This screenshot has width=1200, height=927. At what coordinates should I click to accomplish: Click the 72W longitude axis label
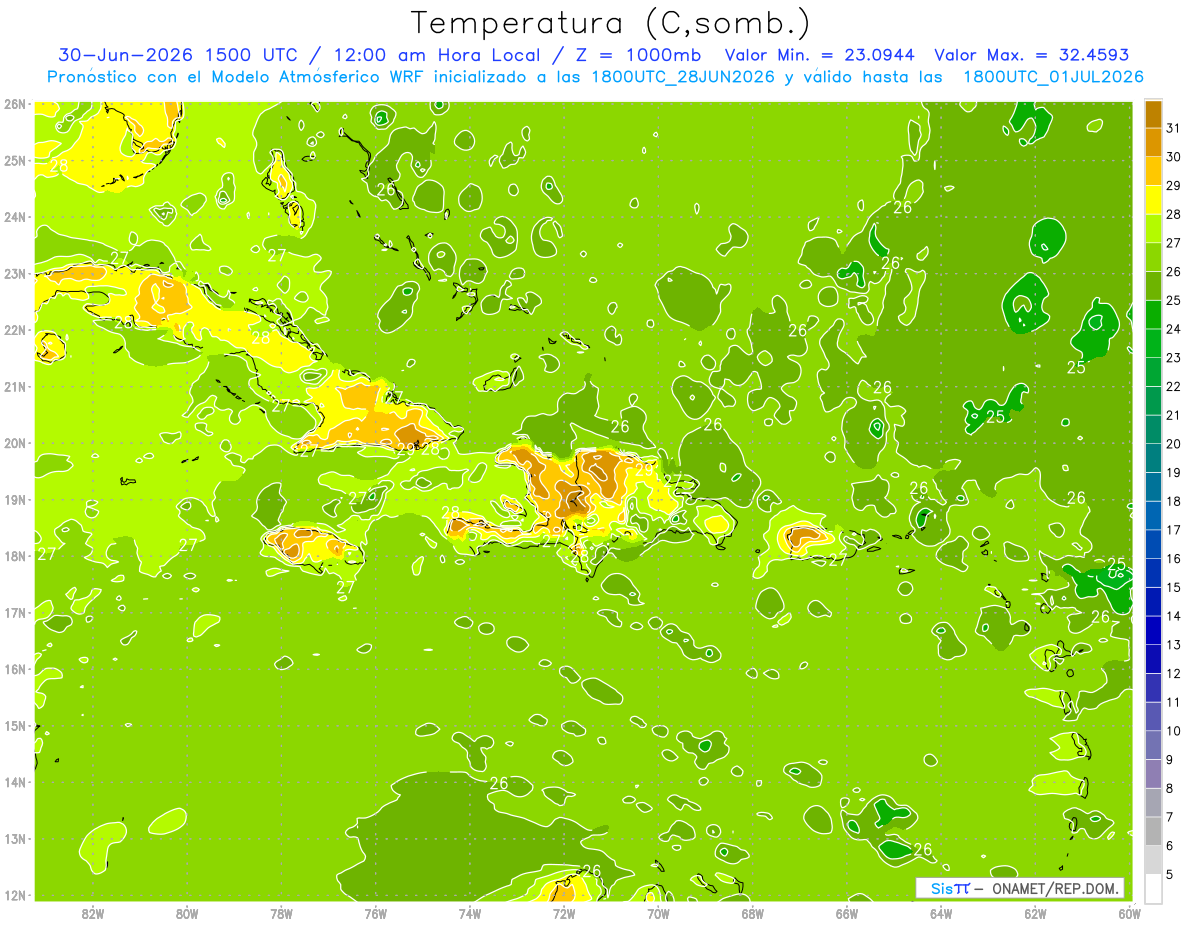(564, 913)
